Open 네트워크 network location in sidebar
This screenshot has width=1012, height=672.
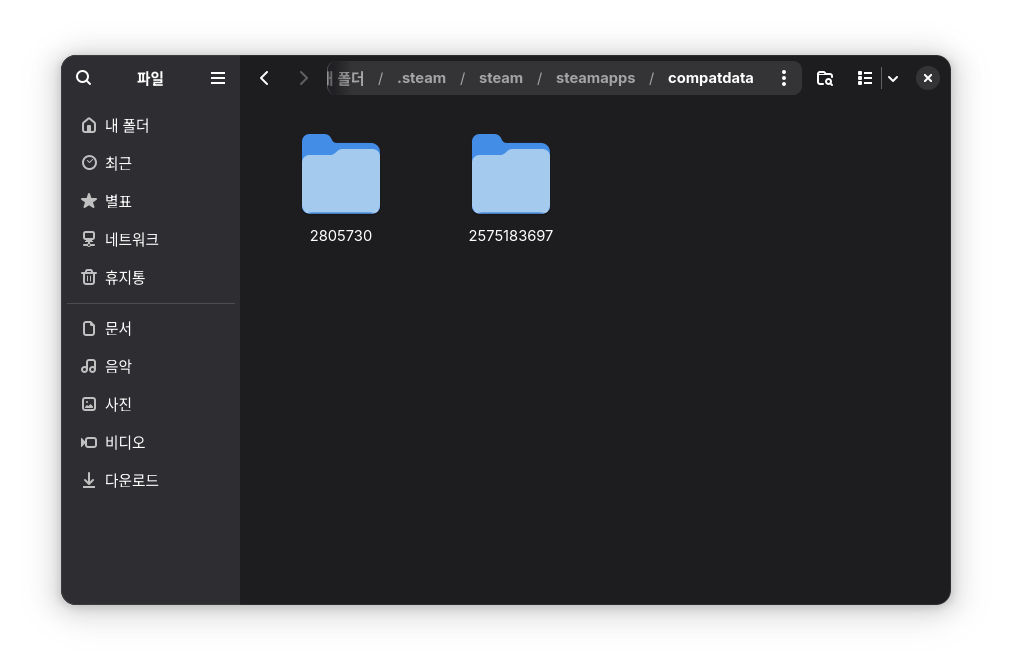[131, 239]
